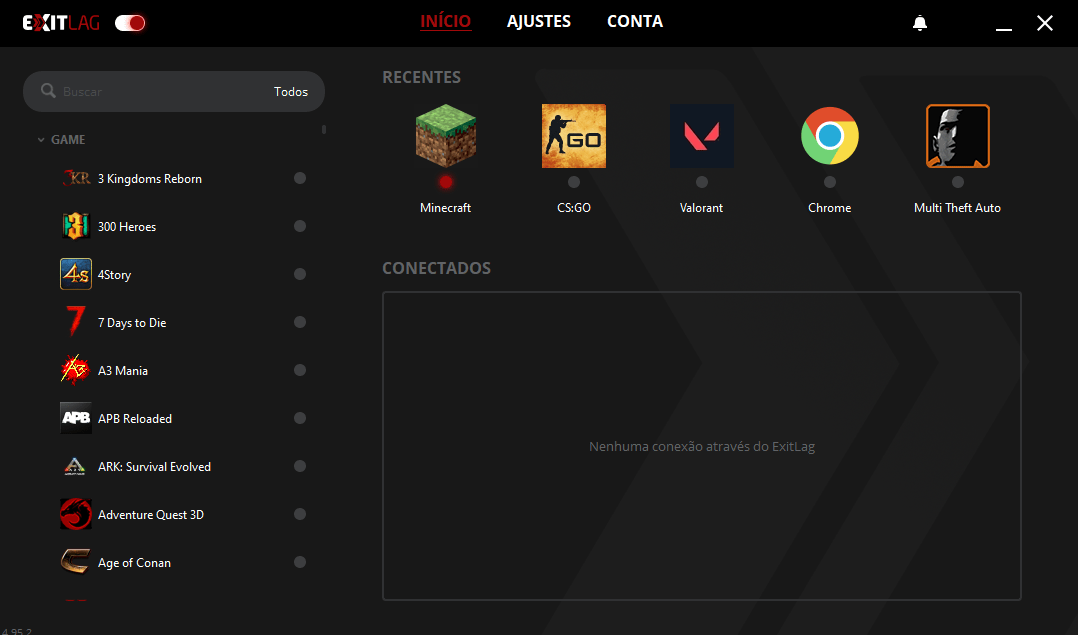The height and width of the screenshot is (635, 1078).
Task: Click the Adventure Quest 3D label
Action: click(151, 515)
